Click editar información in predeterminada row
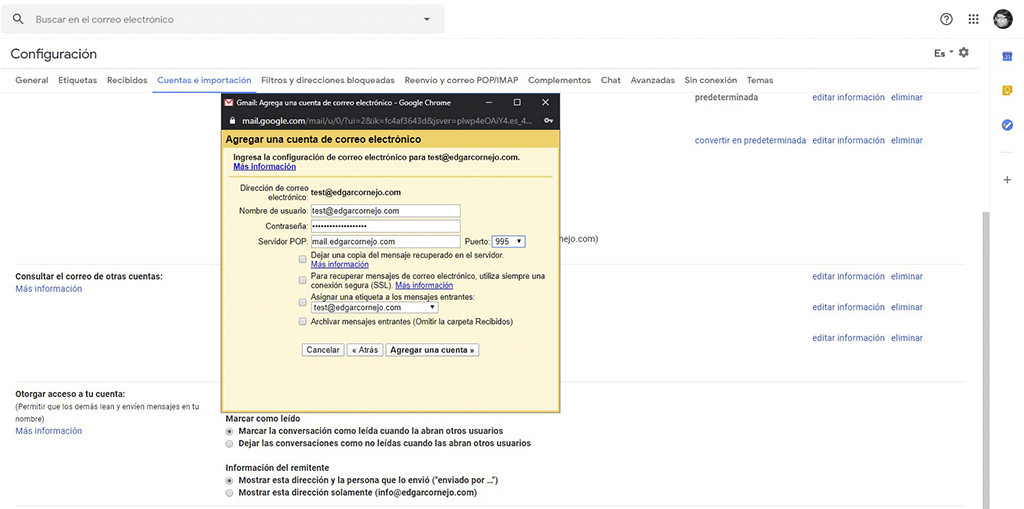This screenshot has width=1024, height=509. (x=848, y=97)
